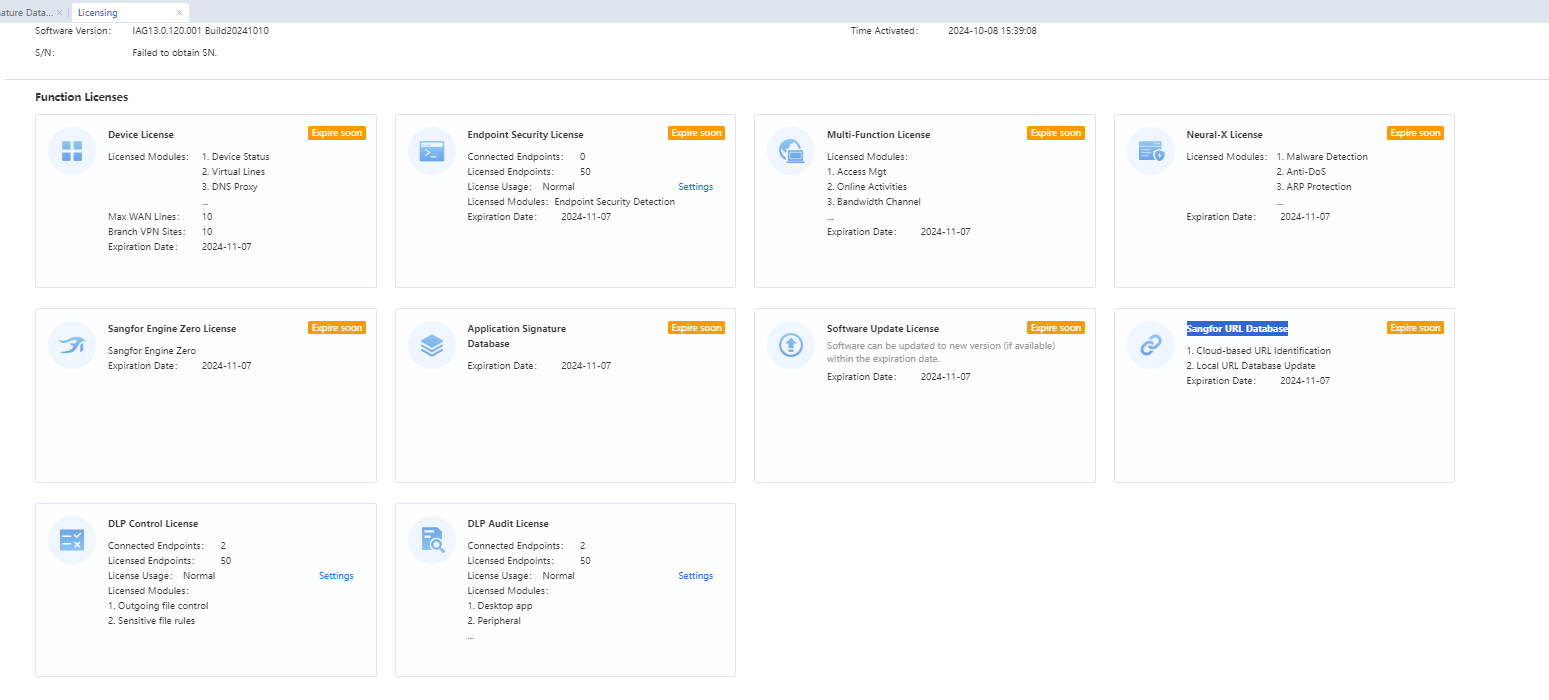Image resolution: width=1549 pixels, height=700 pixels.
Task: Click Expire soon badge on Device License
Action: [x=337, y=133]
